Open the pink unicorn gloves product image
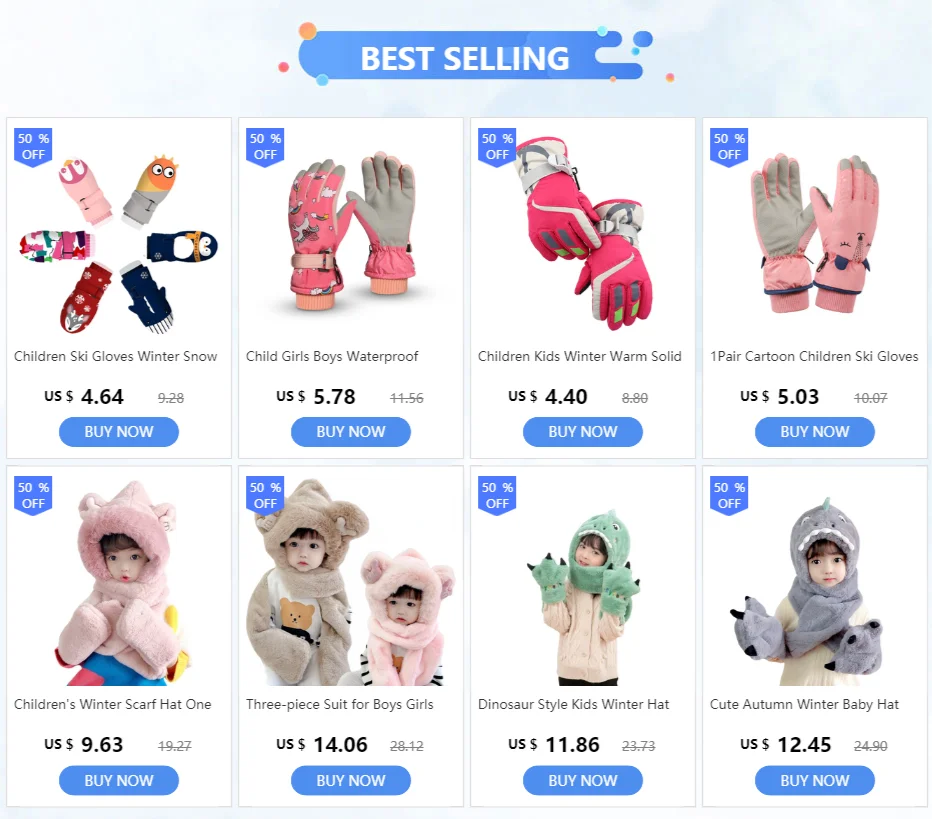Image resolution: width=932 pixels, height=820 pixels. [351, 232]
